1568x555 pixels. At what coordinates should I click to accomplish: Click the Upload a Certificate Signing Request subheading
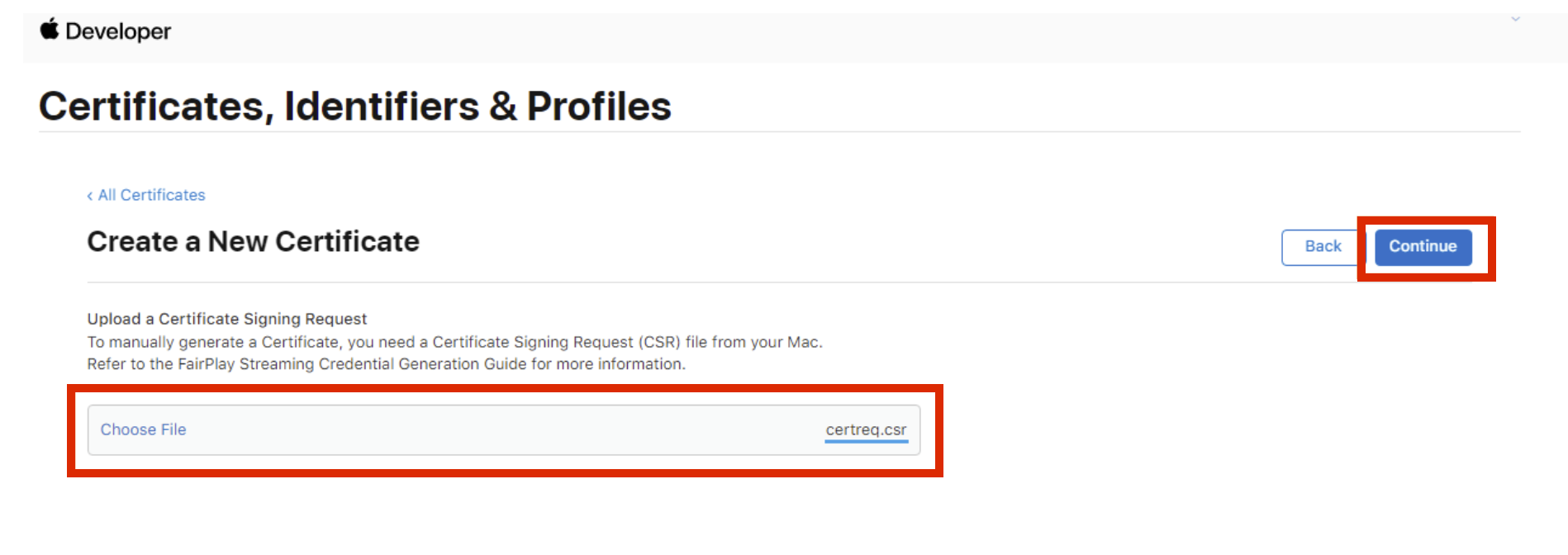(227, 319)
